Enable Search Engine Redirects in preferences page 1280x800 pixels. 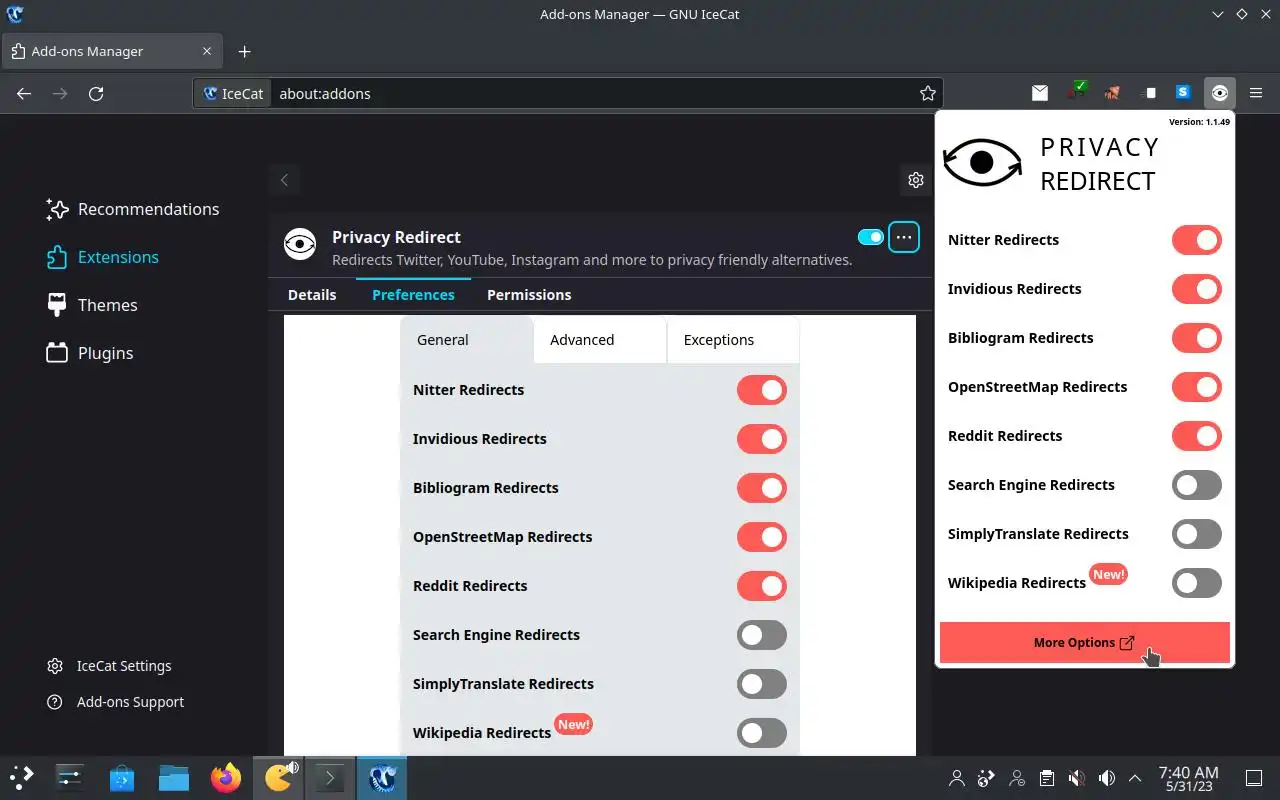coord(762,635)
